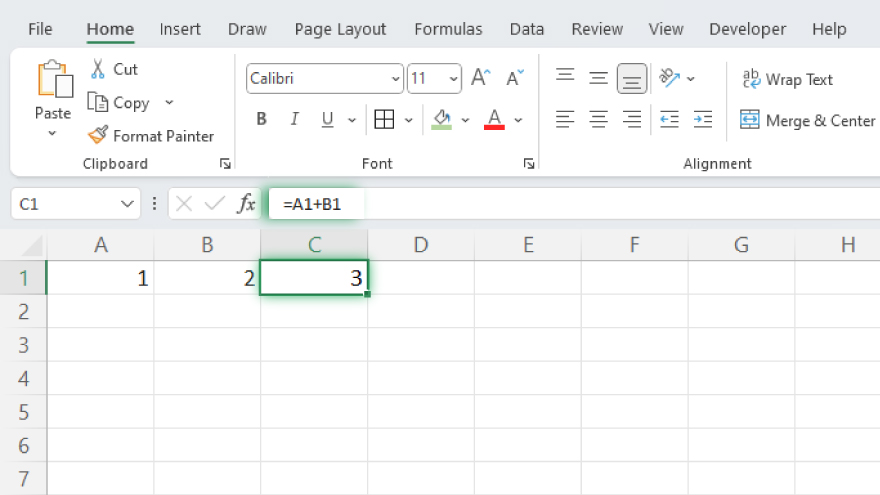880x495 pixels.
Task: Click the Decrease Font Size icon
Action: [x=514, y=78]
